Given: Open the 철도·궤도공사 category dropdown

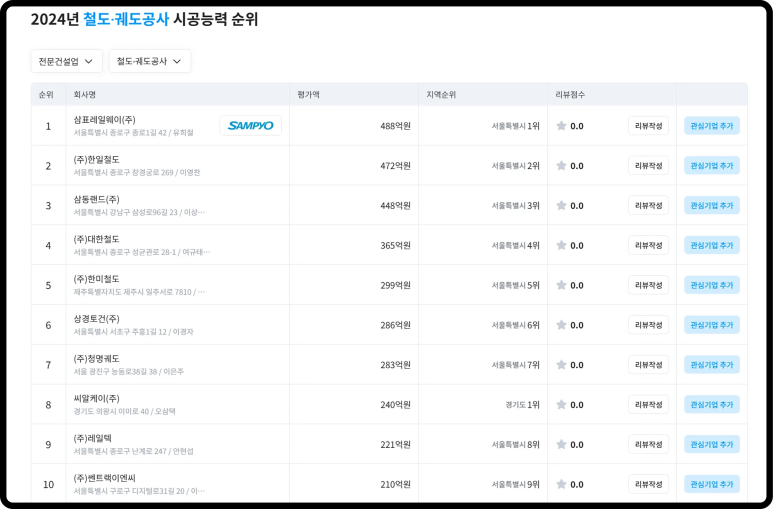Looking at the screenshot, I should 150,61.
